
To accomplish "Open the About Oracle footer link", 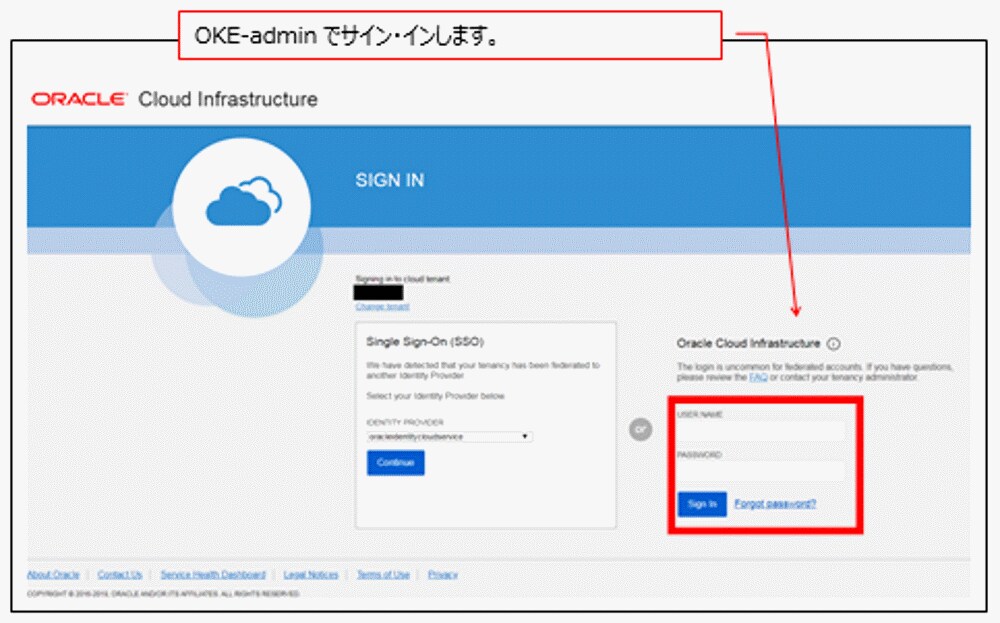I will [x=52, y=573].
